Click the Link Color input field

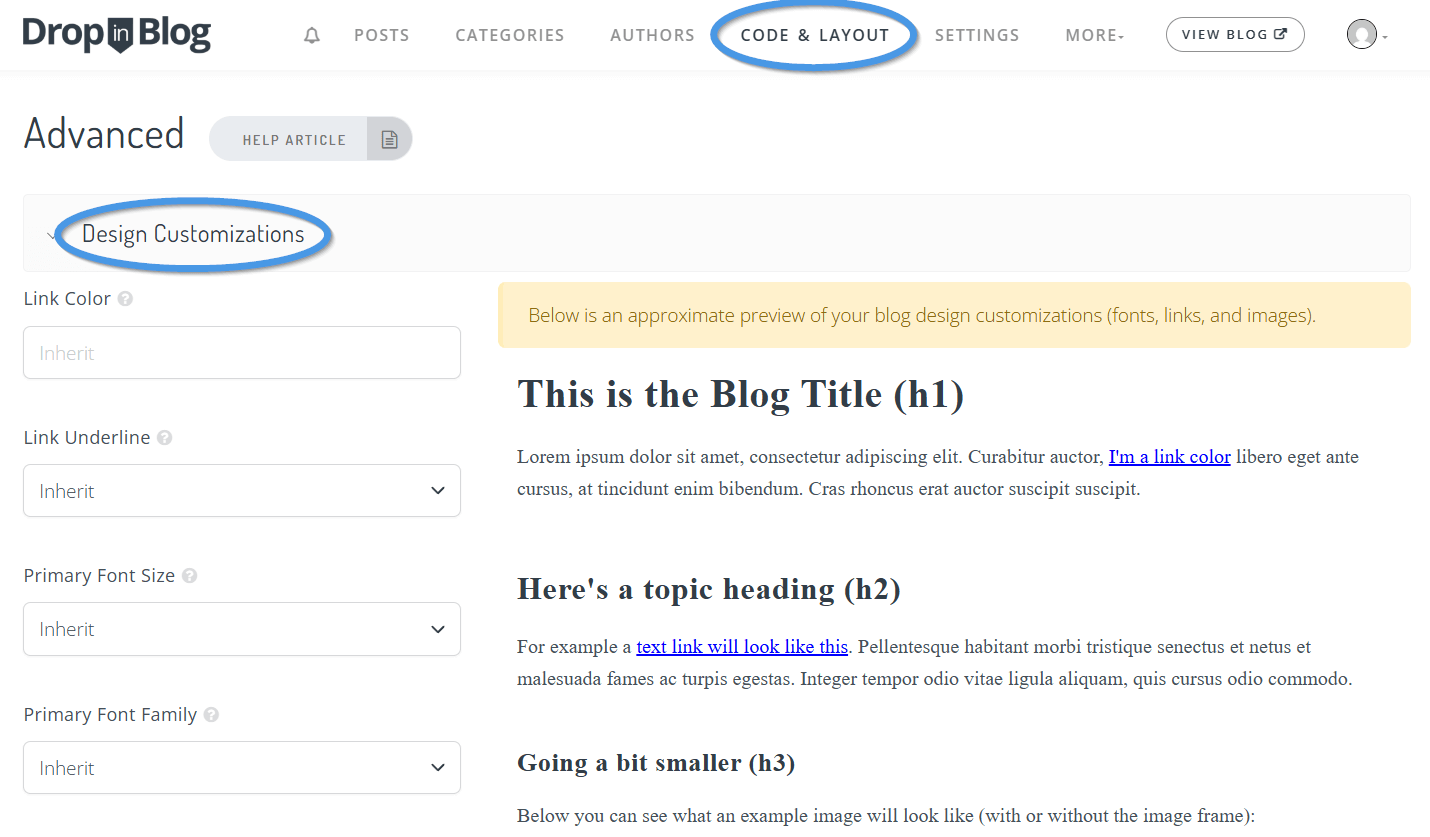[x=242, y=353]
